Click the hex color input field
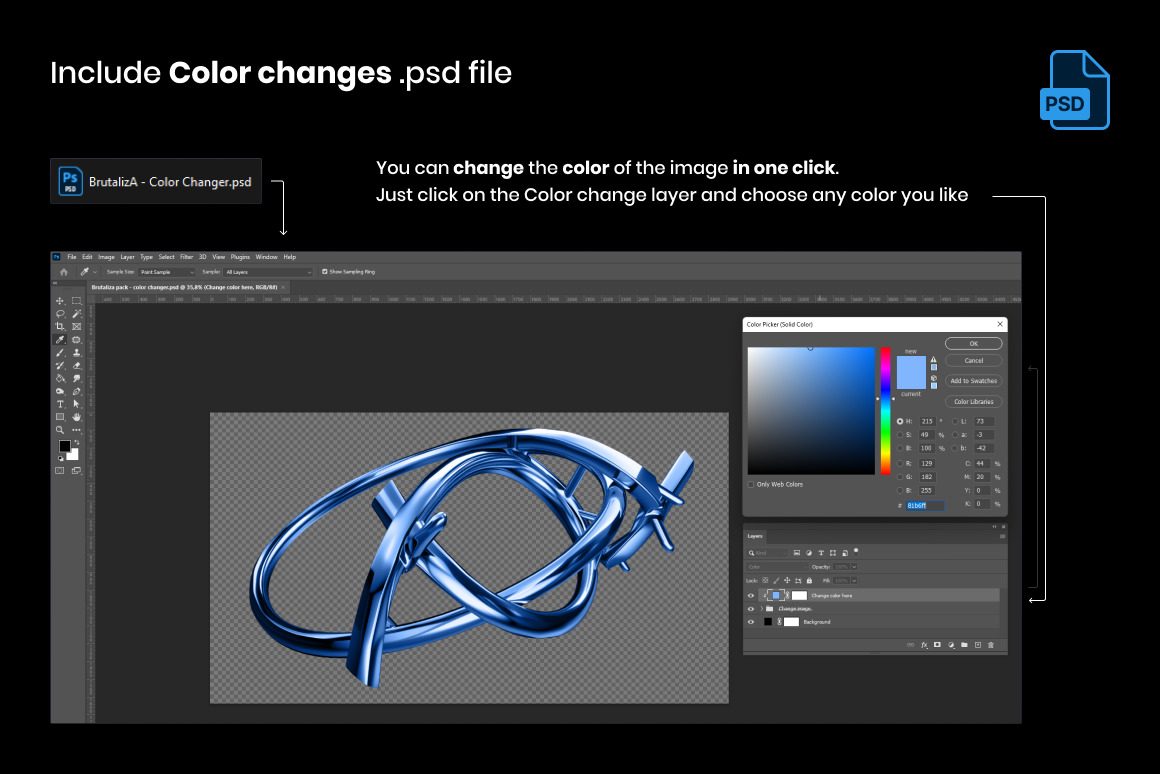The height and width of the screenshot is (774, 1160). (x=925, y=505)
